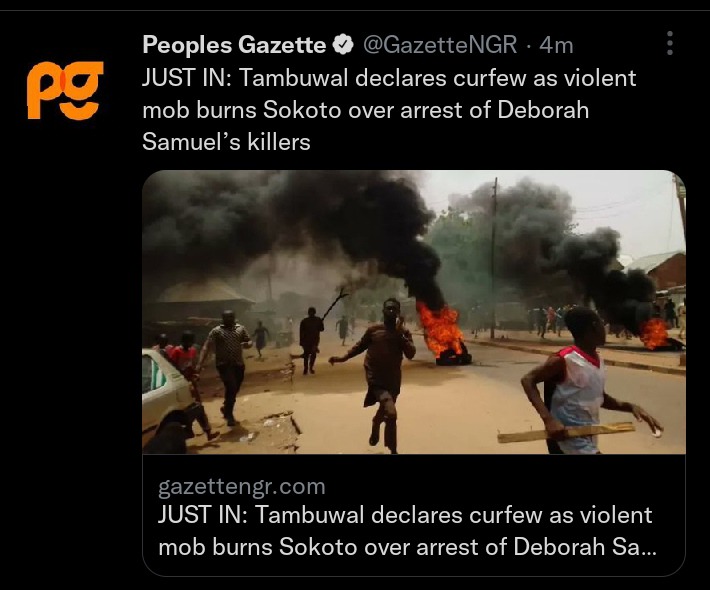The width and height of the screenshot is (710, 590).
Task: Click the truncated card line ending 'Deborah Sa...'
Action: (407, 547)
